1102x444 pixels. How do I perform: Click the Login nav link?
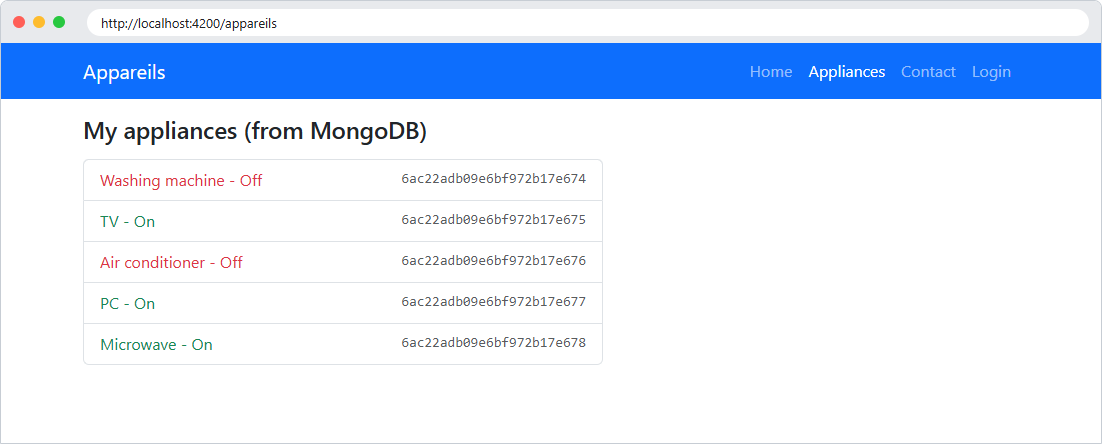click(x=991, y=72)
